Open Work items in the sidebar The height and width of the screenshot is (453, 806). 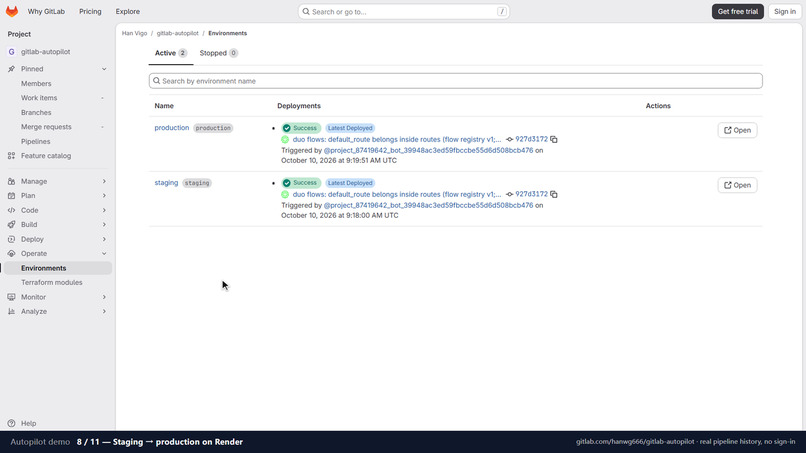[39, 98]
